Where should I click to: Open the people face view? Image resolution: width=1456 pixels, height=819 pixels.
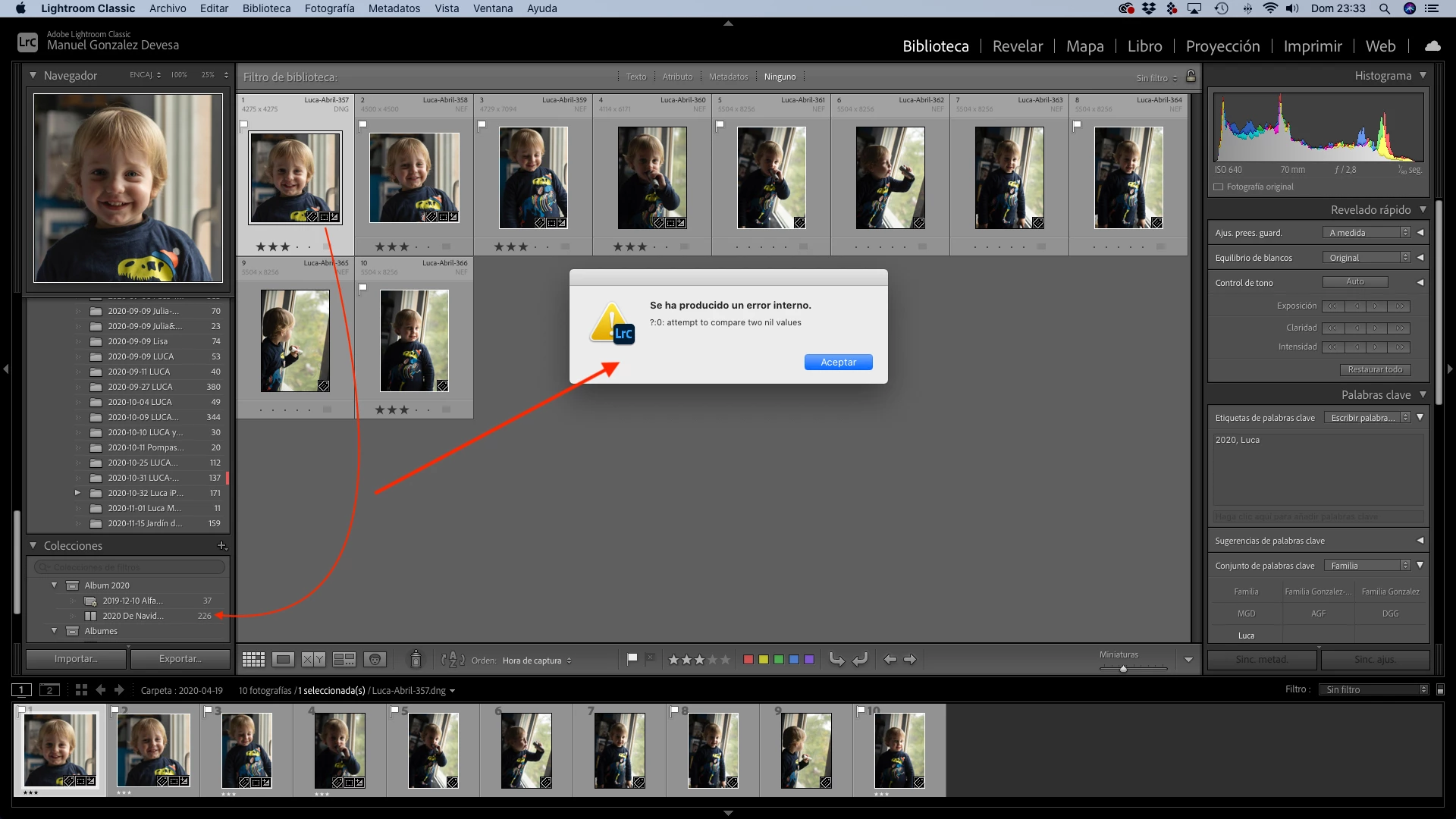click(x=375, y=660)
